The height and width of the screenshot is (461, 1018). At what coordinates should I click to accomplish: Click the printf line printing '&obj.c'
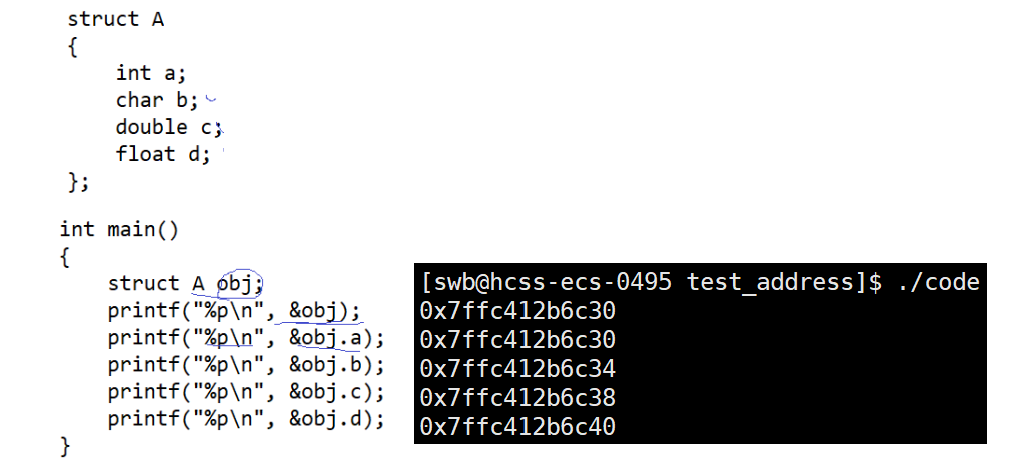(x=246, y=392)
